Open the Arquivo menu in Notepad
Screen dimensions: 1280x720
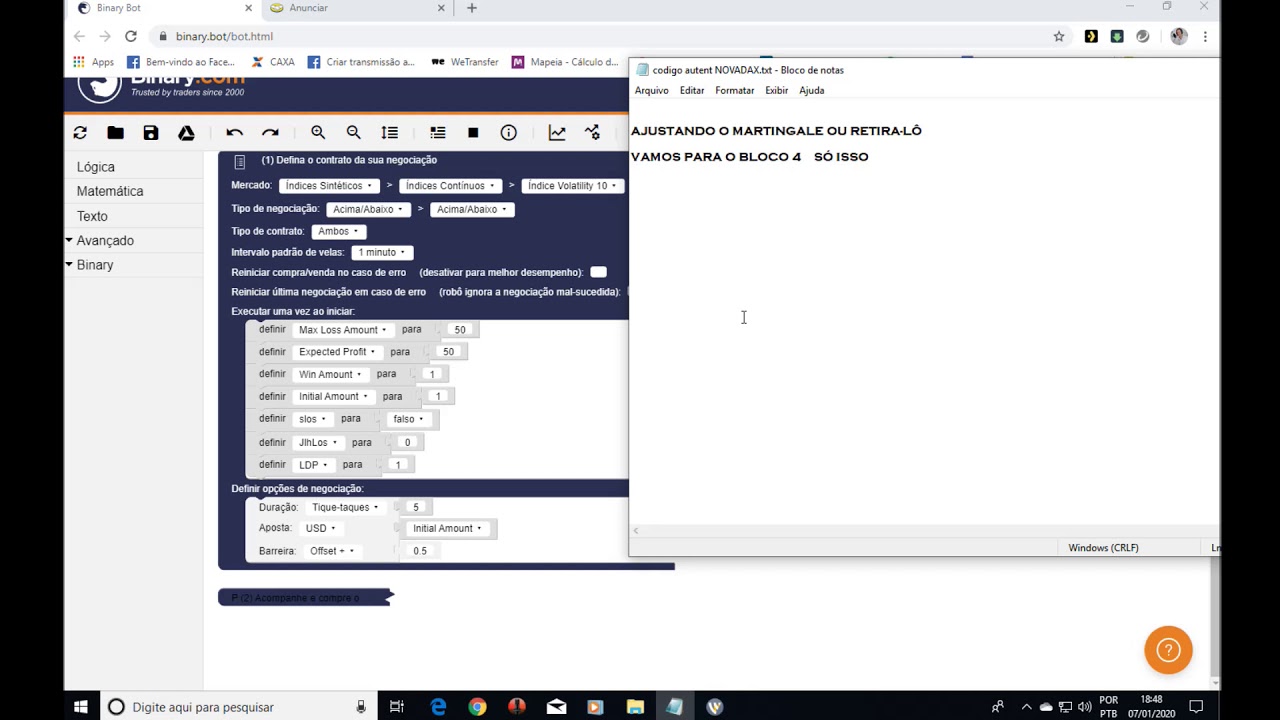coord(651,90)
